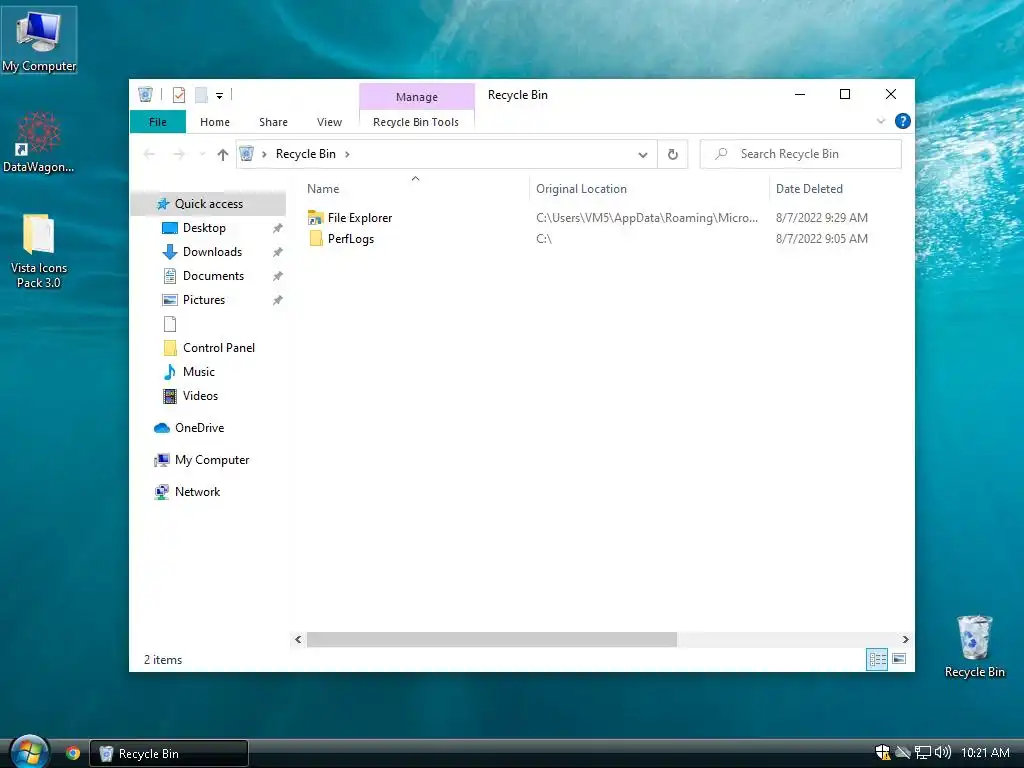Click the blank file icon in navigation pane
The width and height of the screenshot is (1024, 768).
pyautogui.click(x=170, y=324)
